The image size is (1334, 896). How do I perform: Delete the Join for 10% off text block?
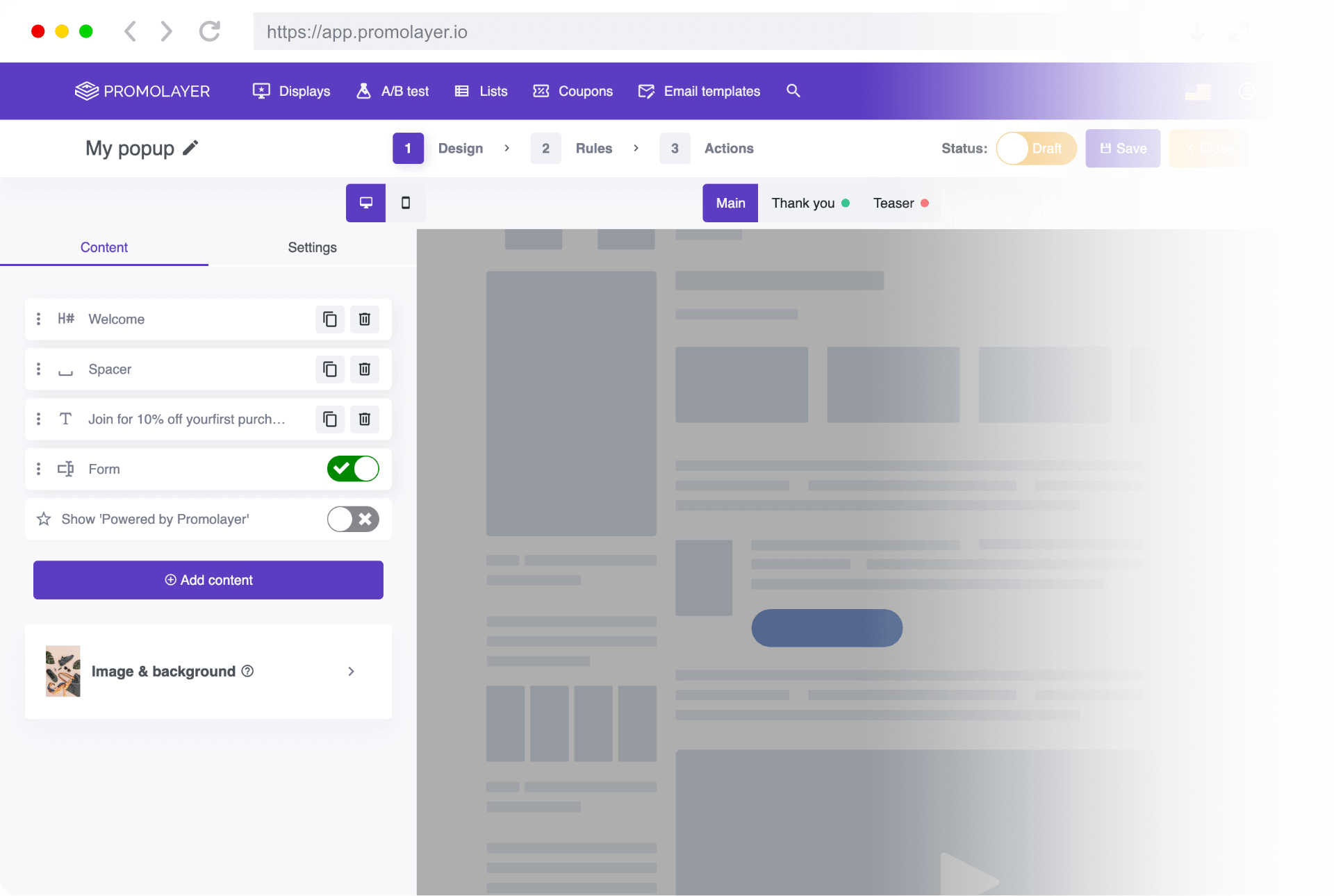[x=364, y=420]
